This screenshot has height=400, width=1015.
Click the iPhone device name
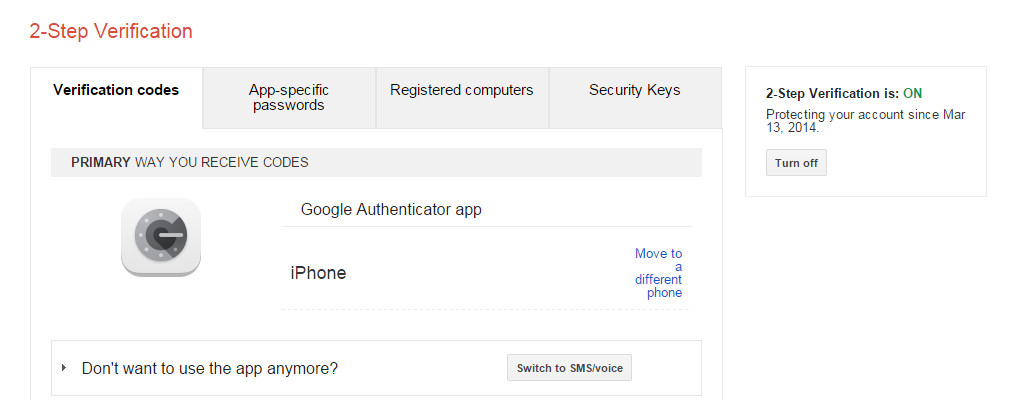(318, 273)
